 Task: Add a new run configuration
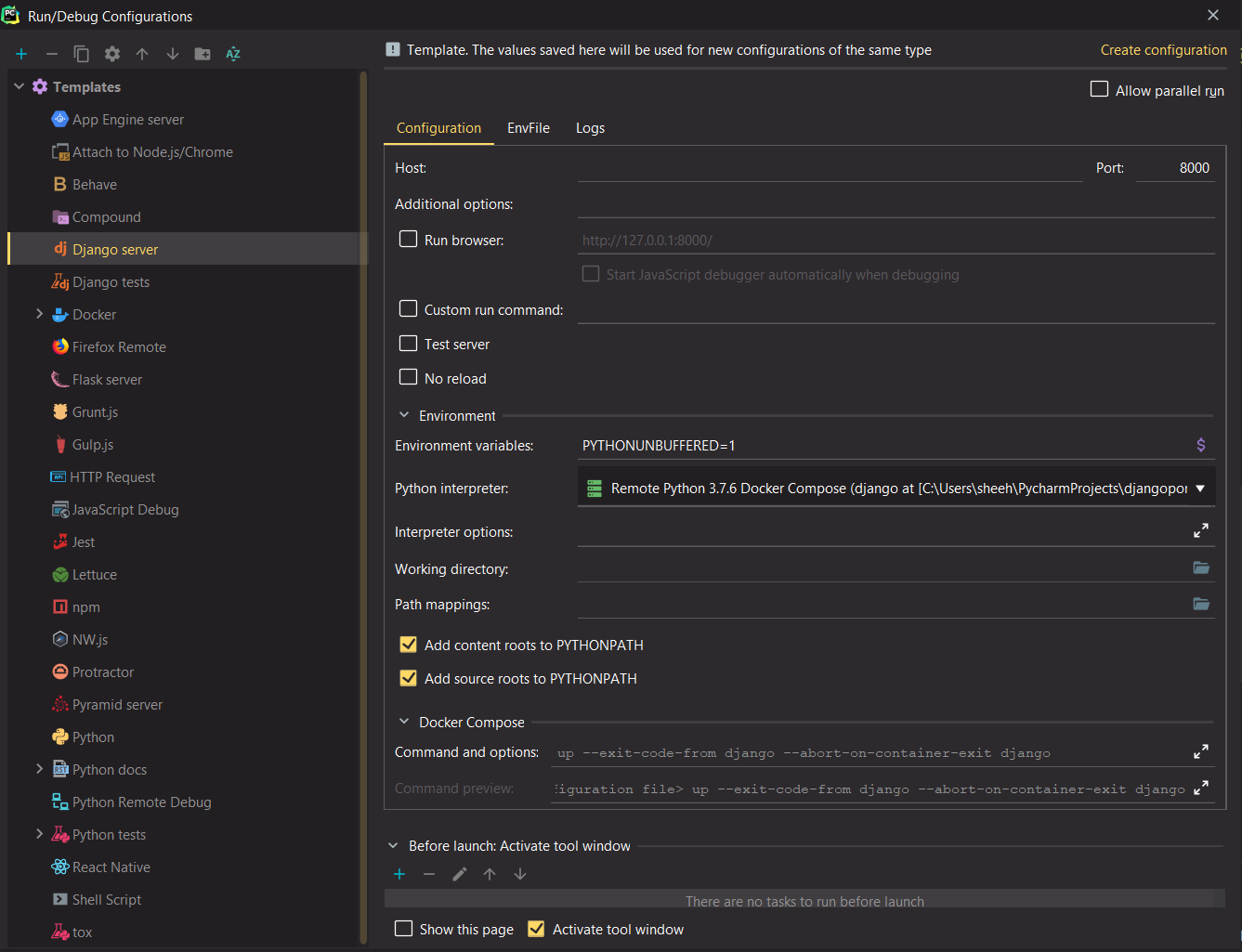pos(21,54)
